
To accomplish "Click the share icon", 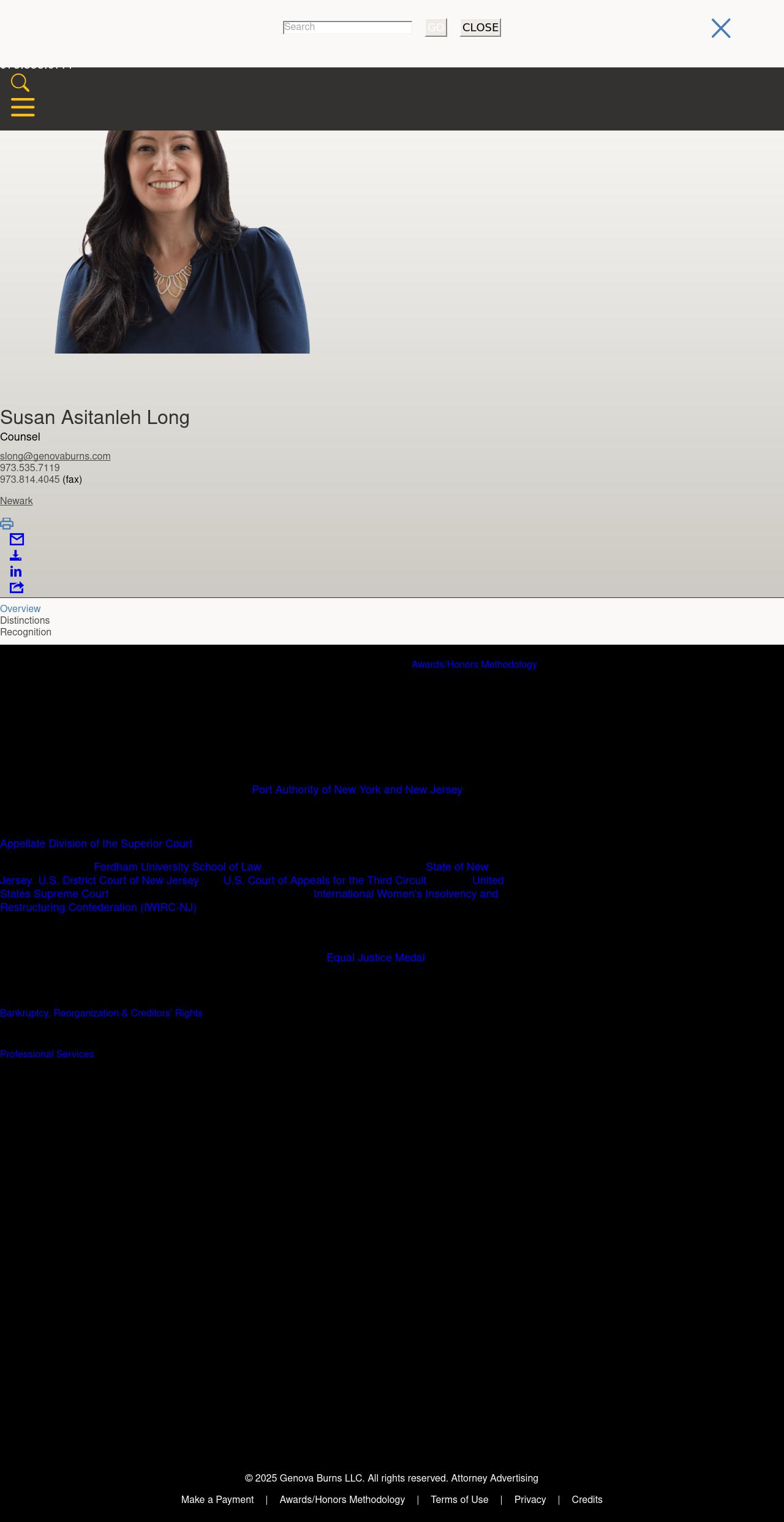I will tap(17, 588).
